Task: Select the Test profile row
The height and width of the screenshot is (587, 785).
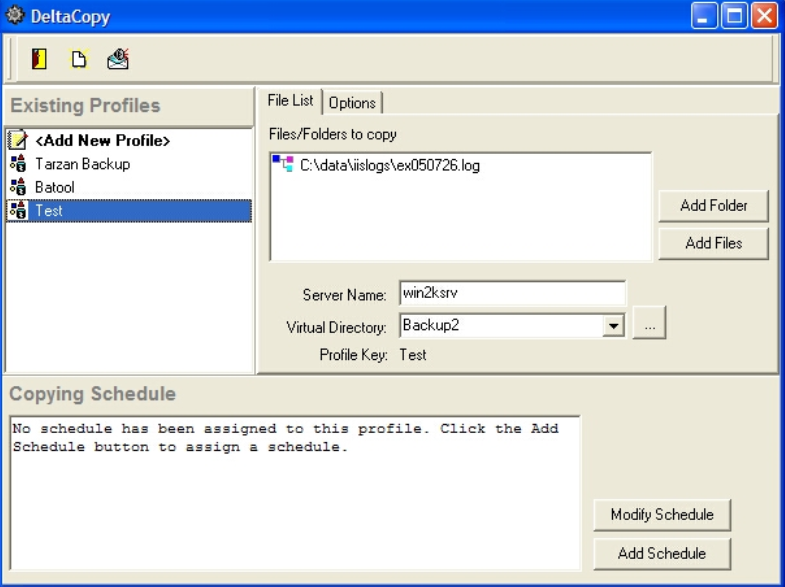Action: 129,211
